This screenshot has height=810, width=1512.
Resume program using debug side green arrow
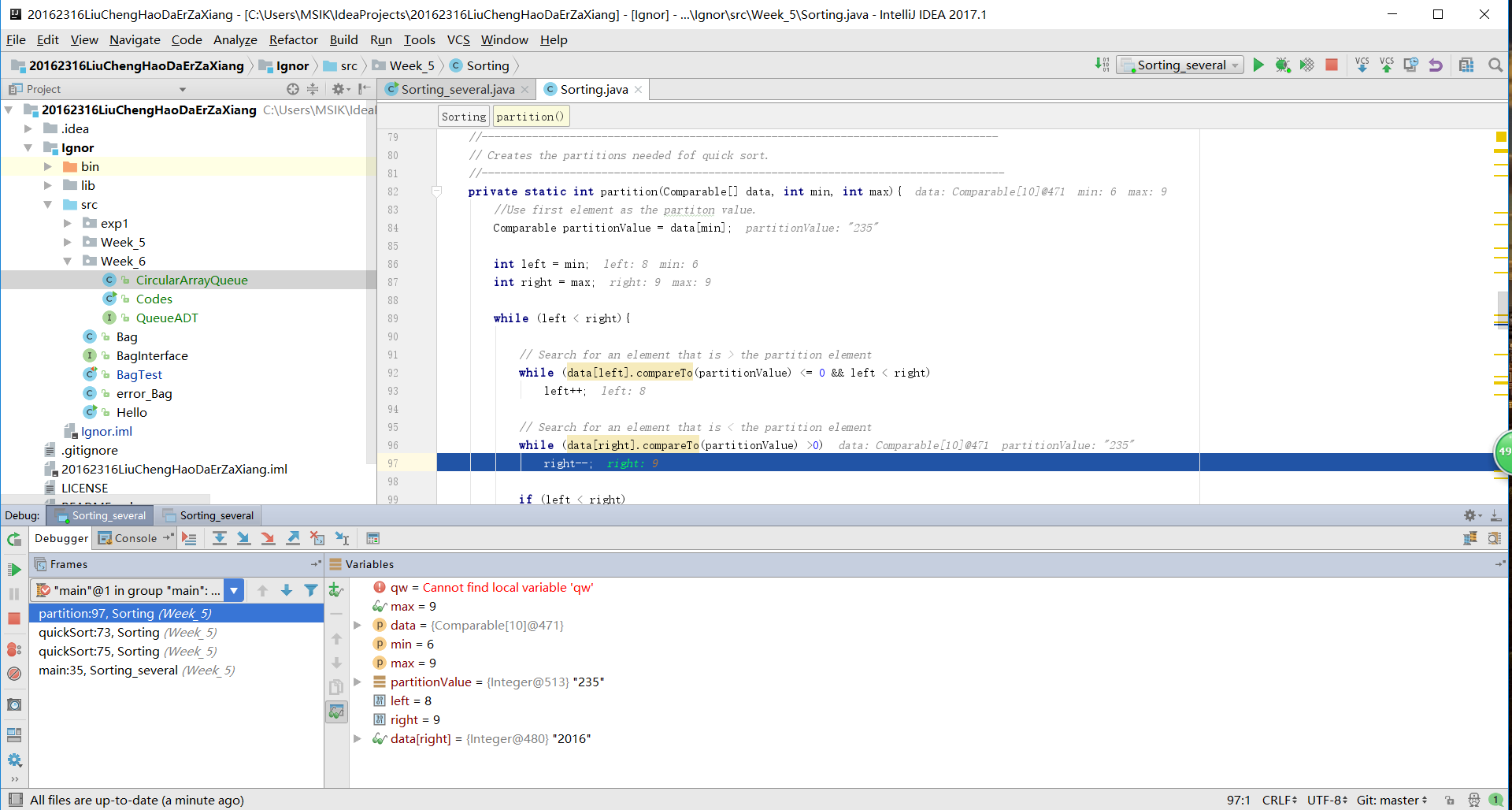coord(14,569)
